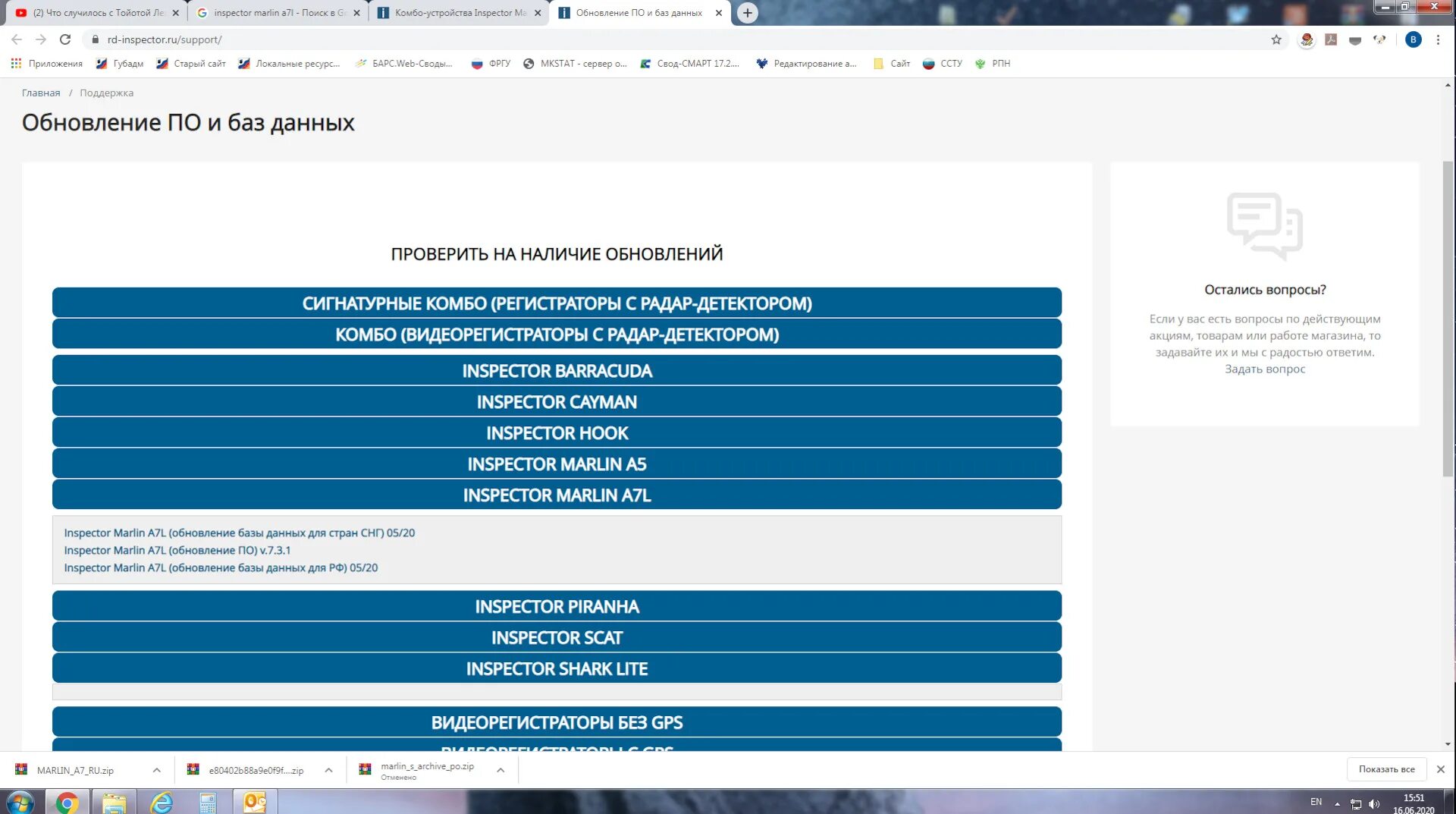Close the YouTube Toyota tab

175,13
